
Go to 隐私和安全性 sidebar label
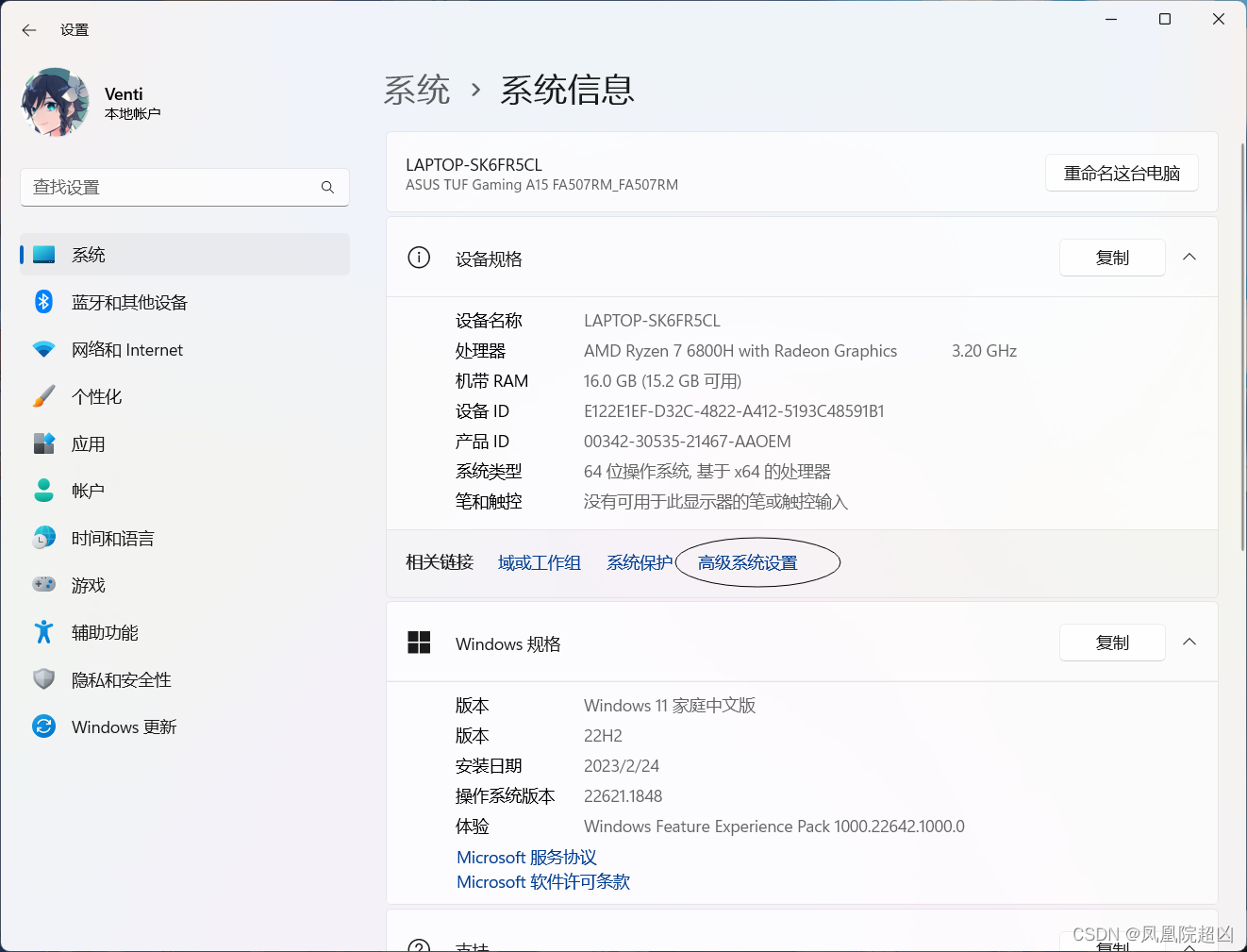coord(122,679)
